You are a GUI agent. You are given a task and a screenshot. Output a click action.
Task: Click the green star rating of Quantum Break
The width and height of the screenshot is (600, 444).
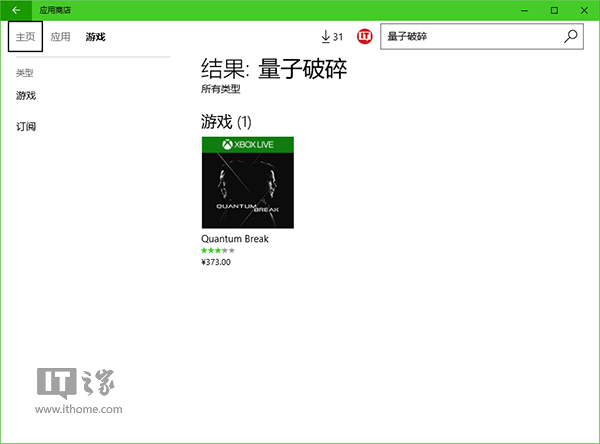218,251
